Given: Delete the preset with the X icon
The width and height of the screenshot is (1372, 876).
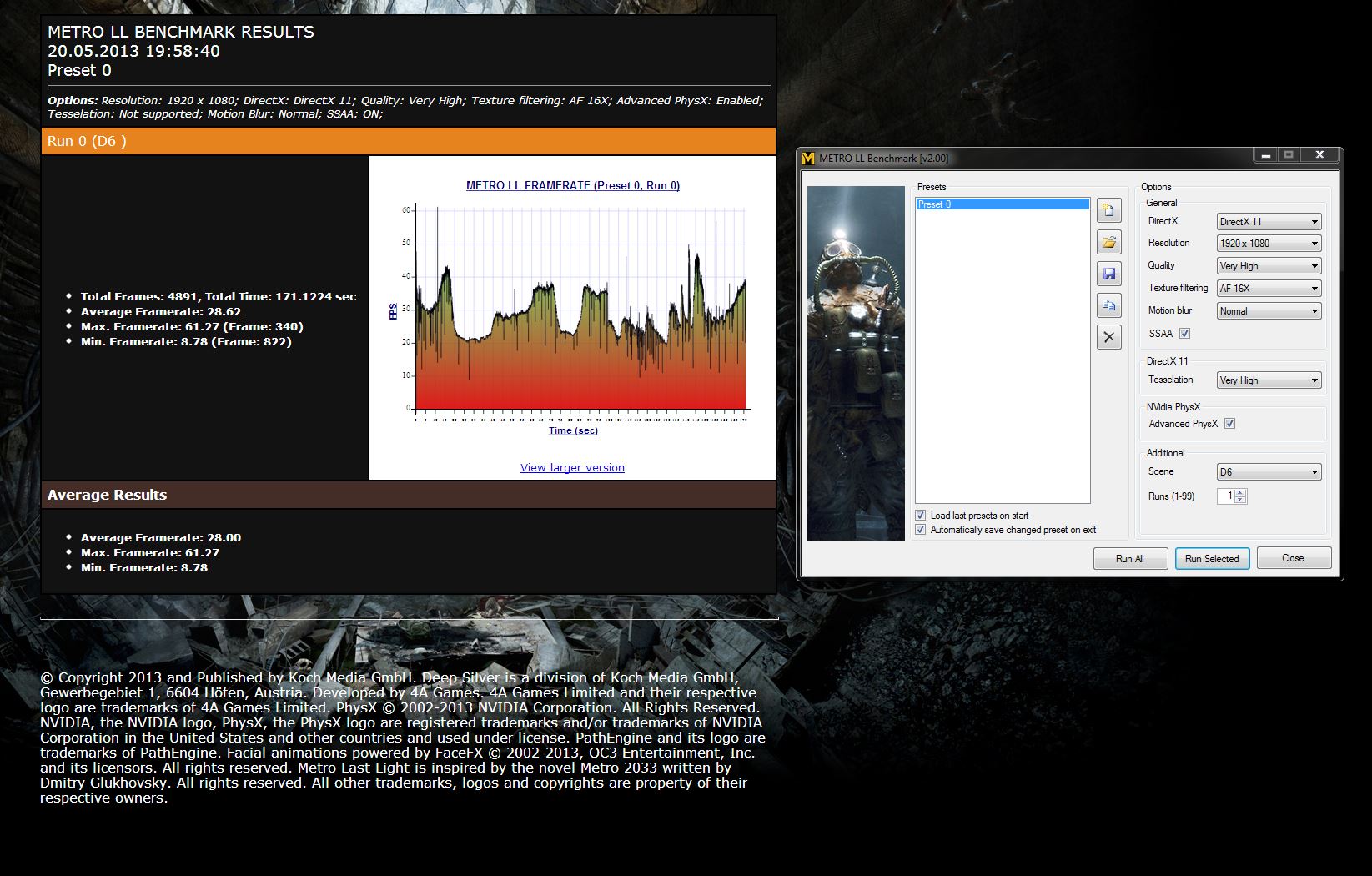Looking at the screenshot, I should coord(1108,337).
